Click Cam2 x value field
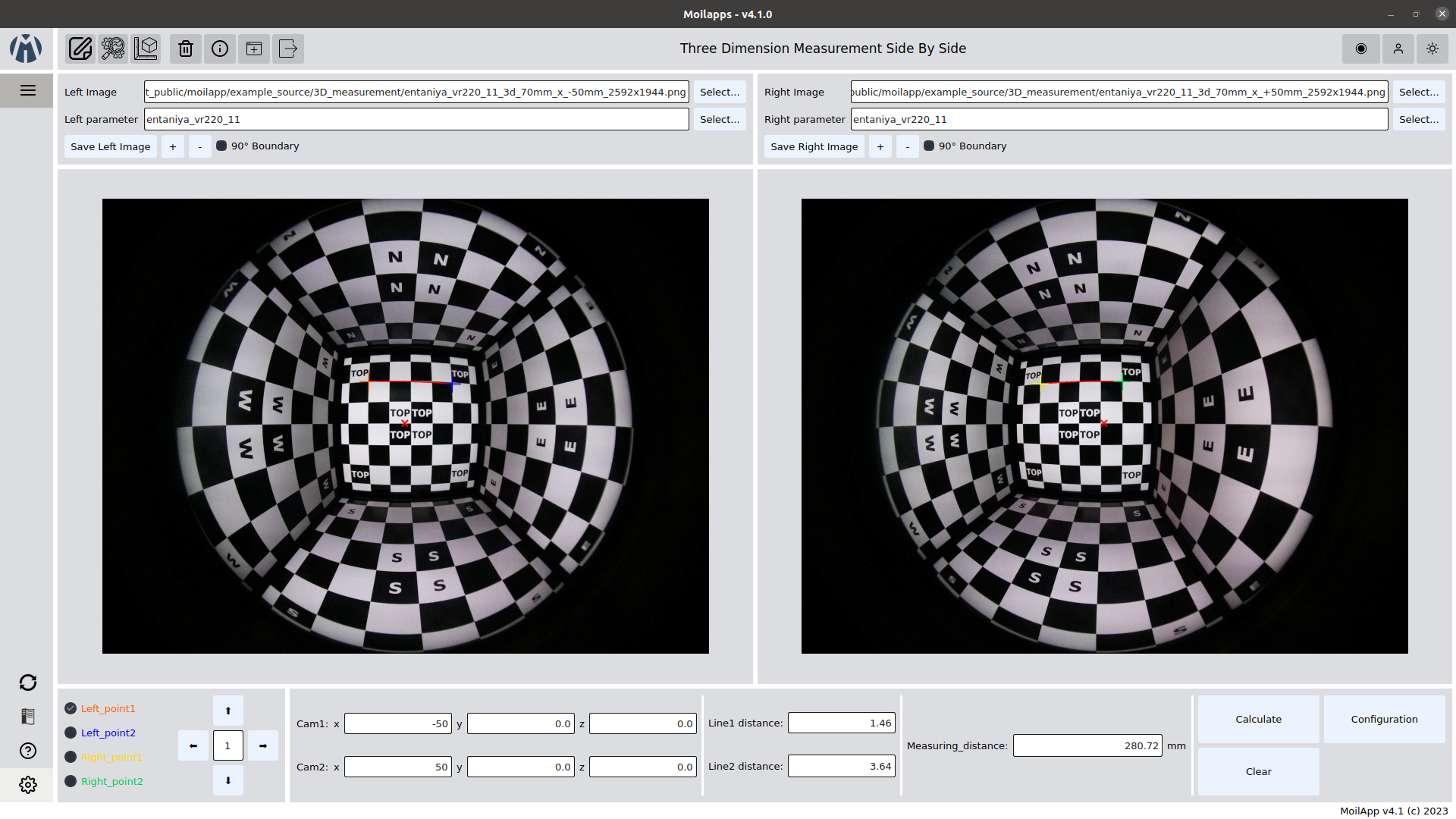 (398, 767)
